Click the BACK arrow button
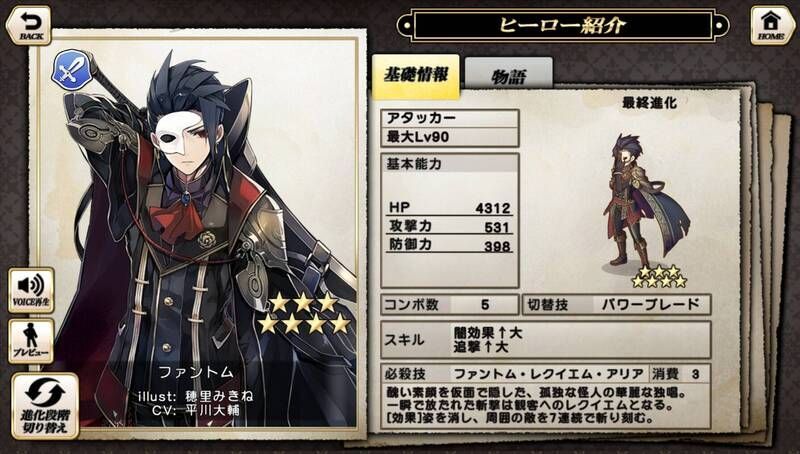800x454 pixels. tap(29, 26)
